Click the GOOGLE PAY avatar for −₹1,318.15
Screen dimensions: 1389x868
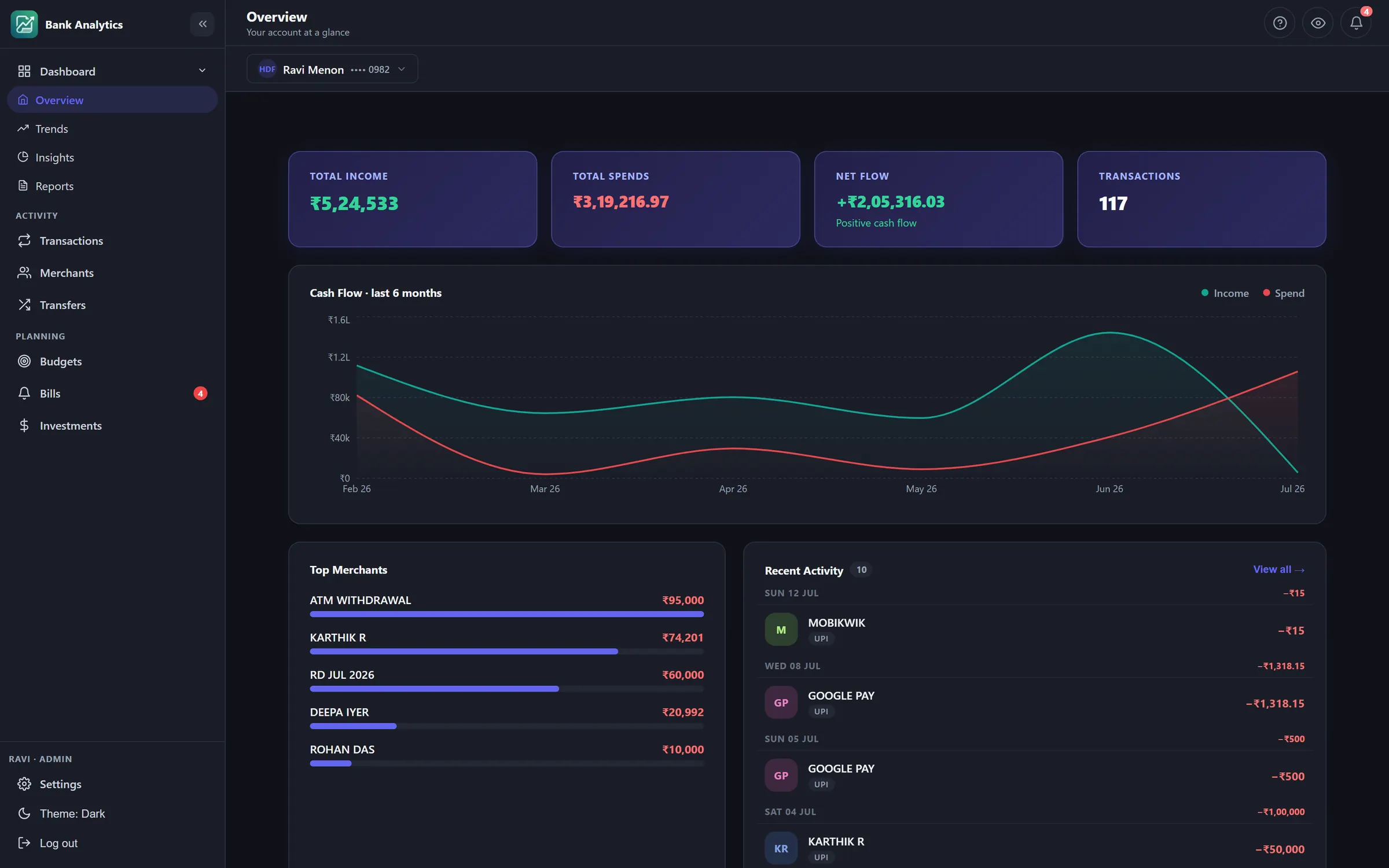(781, 703)
